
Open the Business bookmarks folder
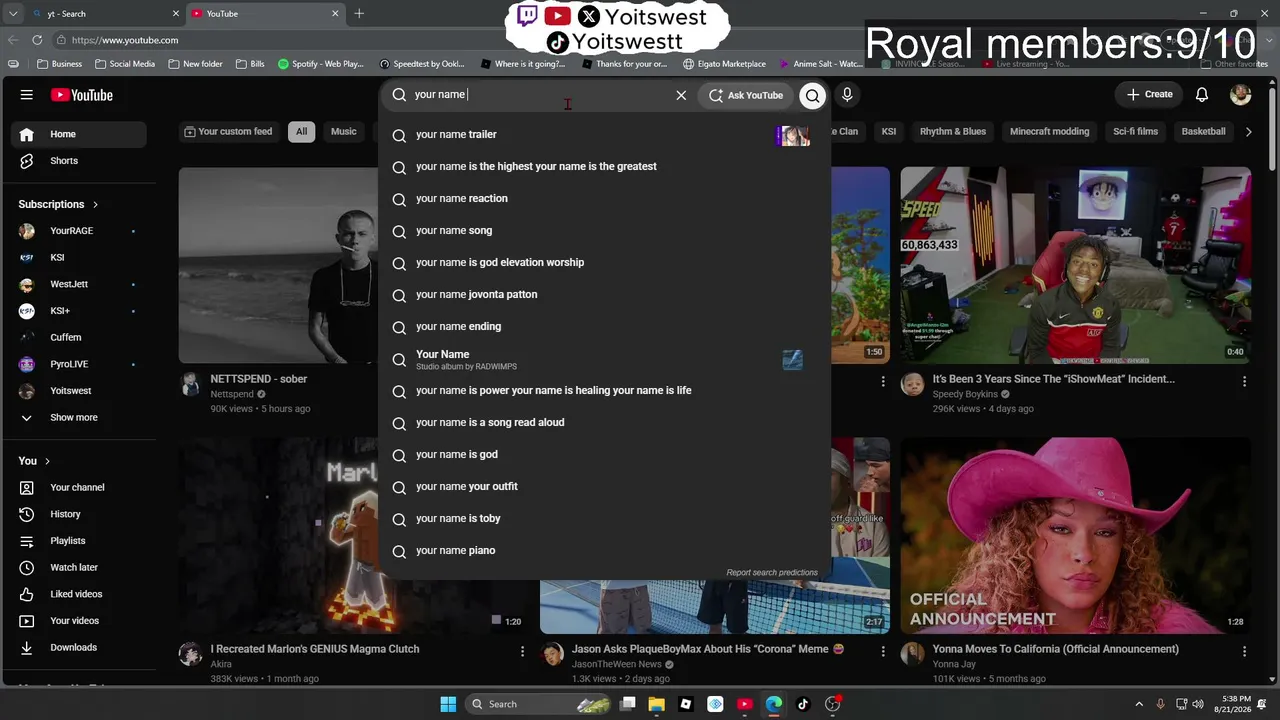(60, 64)
